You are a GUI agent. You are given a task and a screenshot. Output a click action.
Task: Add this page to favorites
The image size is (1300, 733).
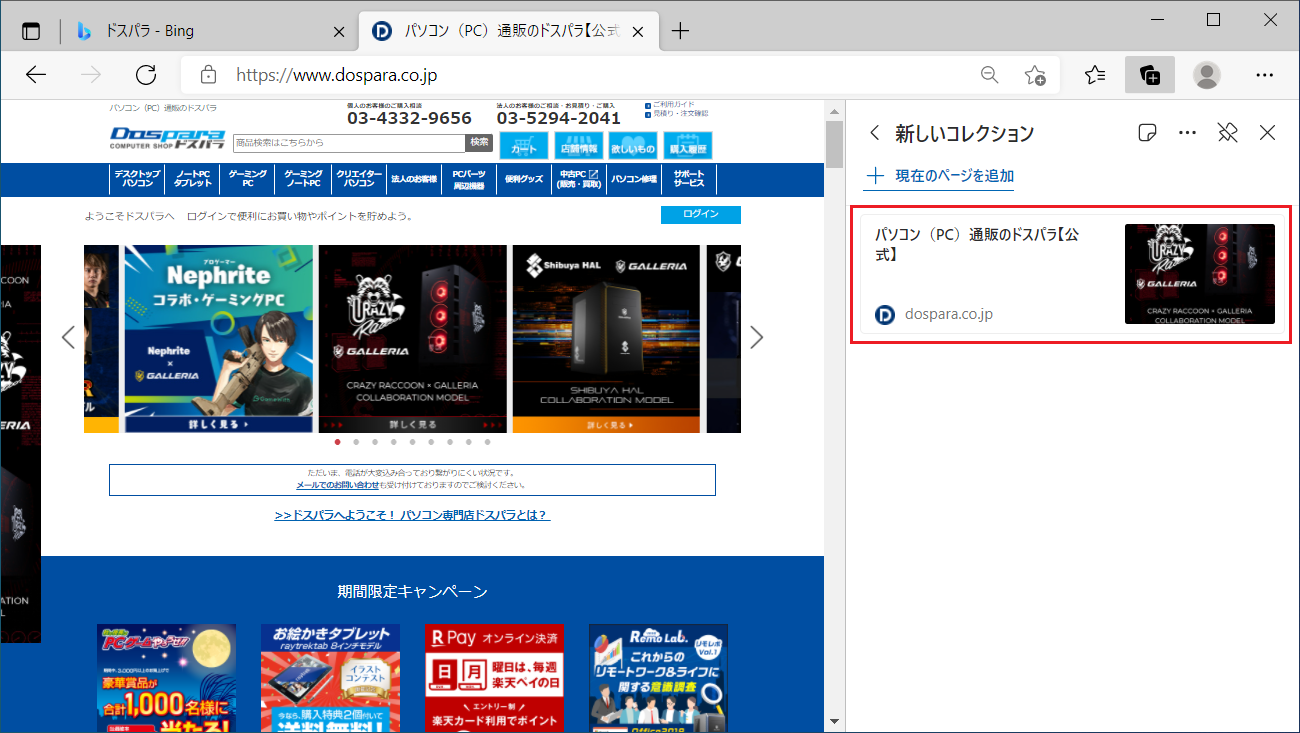(1035, 75)
